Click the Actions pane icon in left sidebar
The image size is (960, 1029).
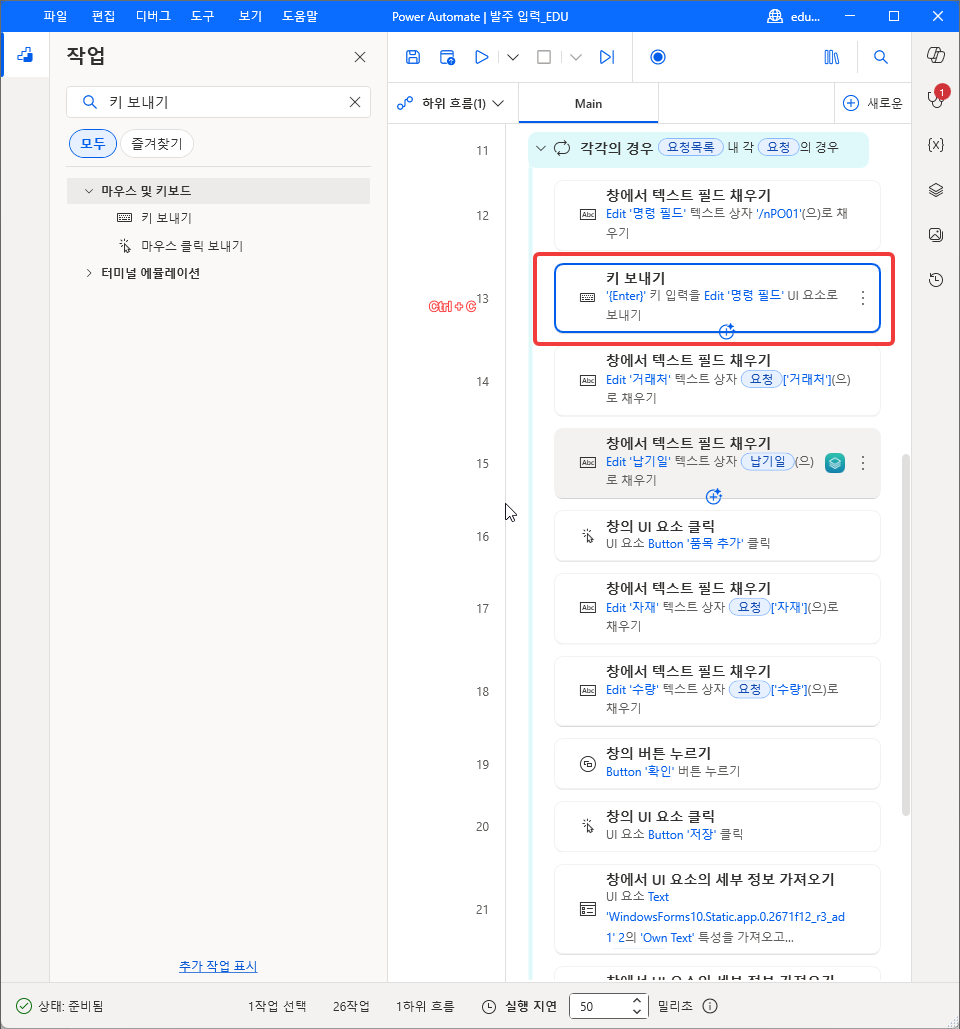tap(25, 55)
